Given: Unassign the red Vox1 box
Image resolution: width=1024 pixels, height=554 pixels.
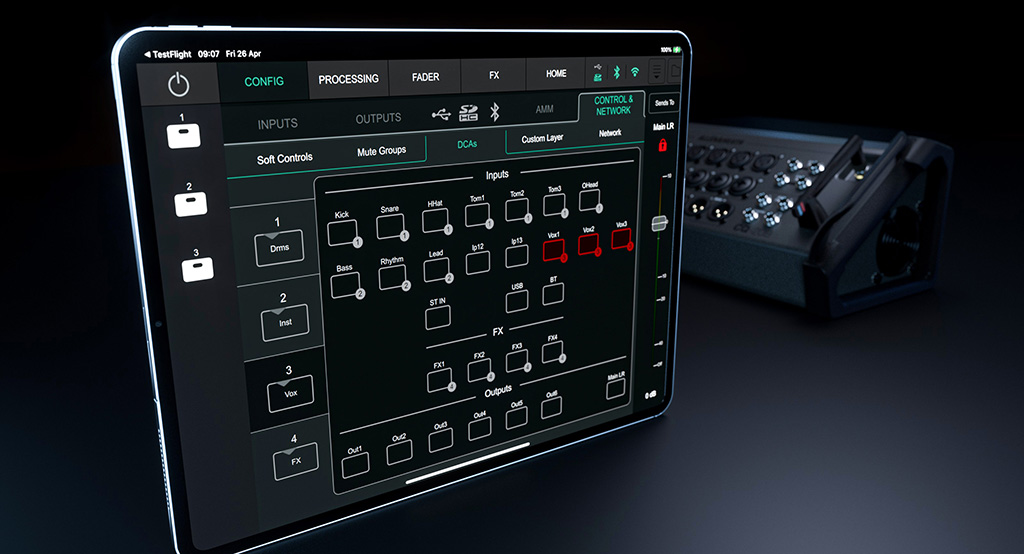Looking at the screenshot, I should 554,250.
